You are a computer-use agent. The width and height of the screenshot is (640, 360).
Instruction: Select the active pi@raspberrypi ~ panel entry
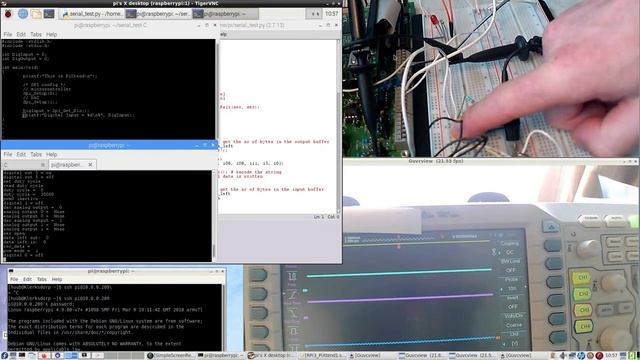pos(225,14)
